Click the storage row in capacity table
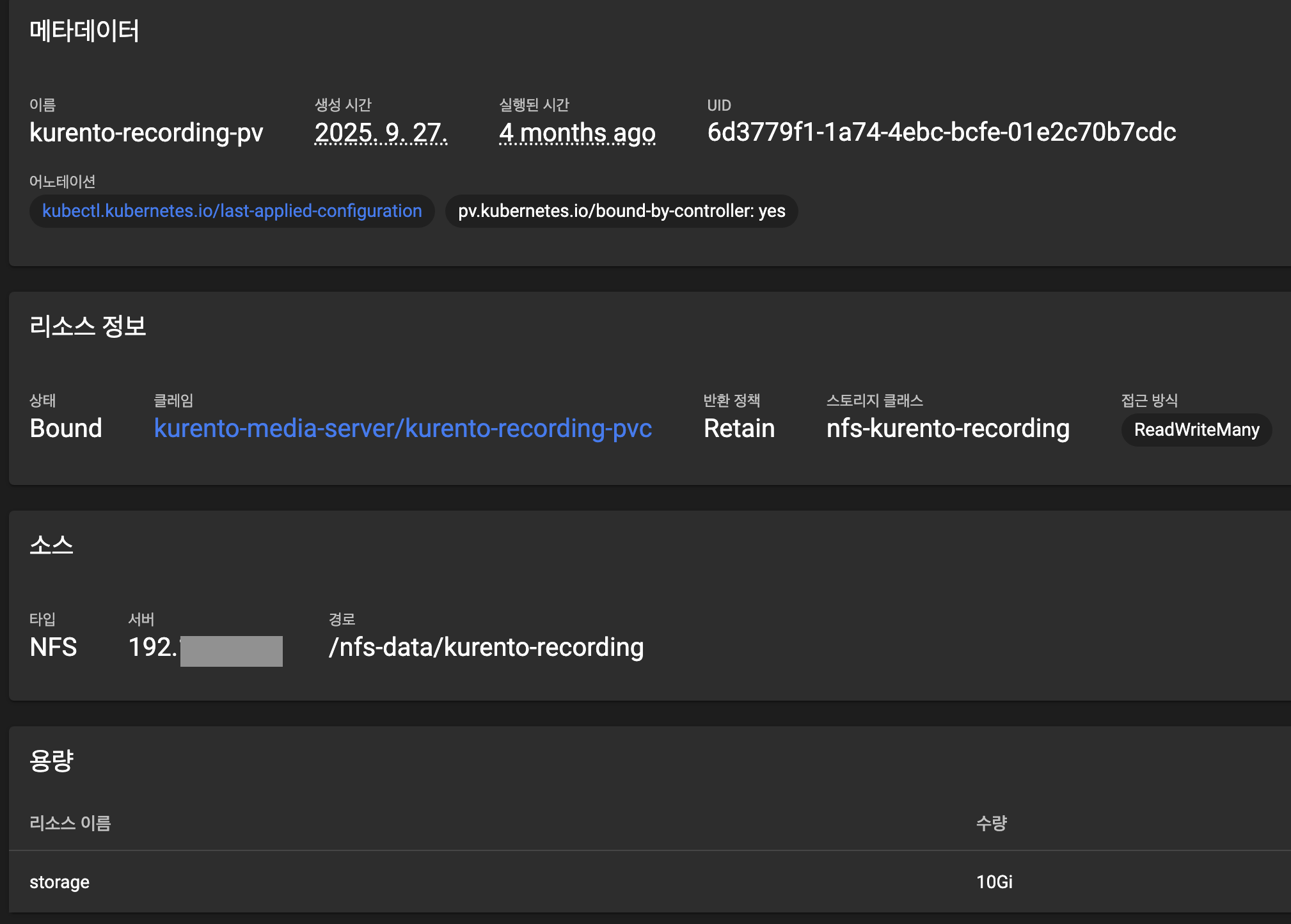 [59, 882]
